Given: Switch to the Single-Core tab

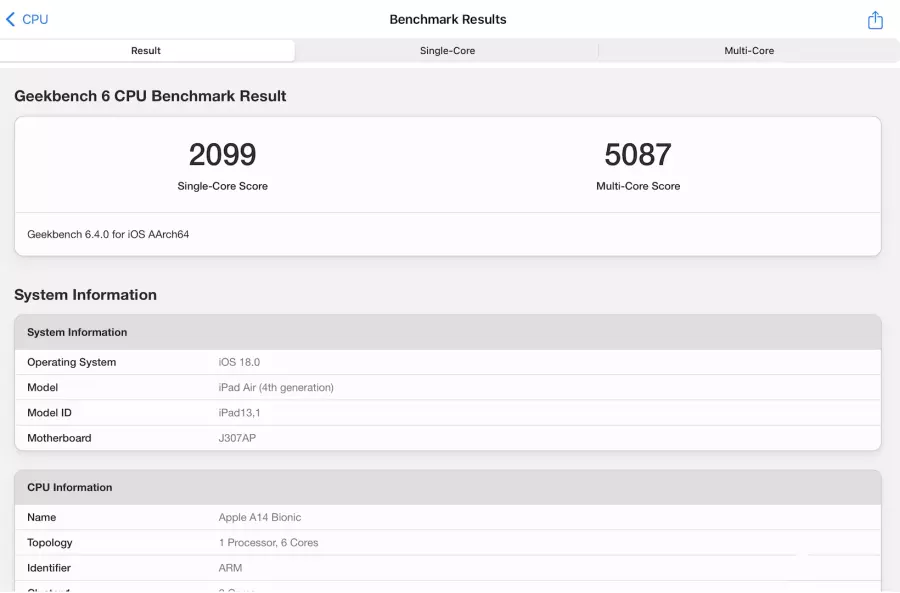Looking at the screenshot, I should coord(447,51).
